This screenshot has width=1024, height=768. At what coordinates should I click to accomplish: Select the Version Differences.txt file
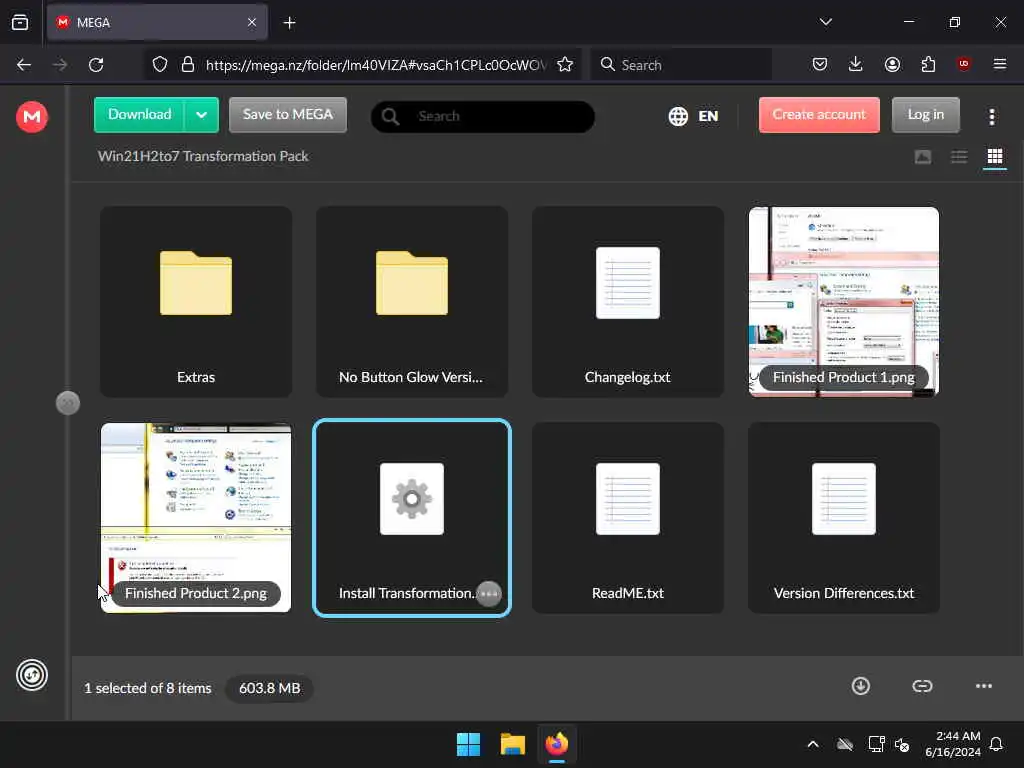pos(844,518)
